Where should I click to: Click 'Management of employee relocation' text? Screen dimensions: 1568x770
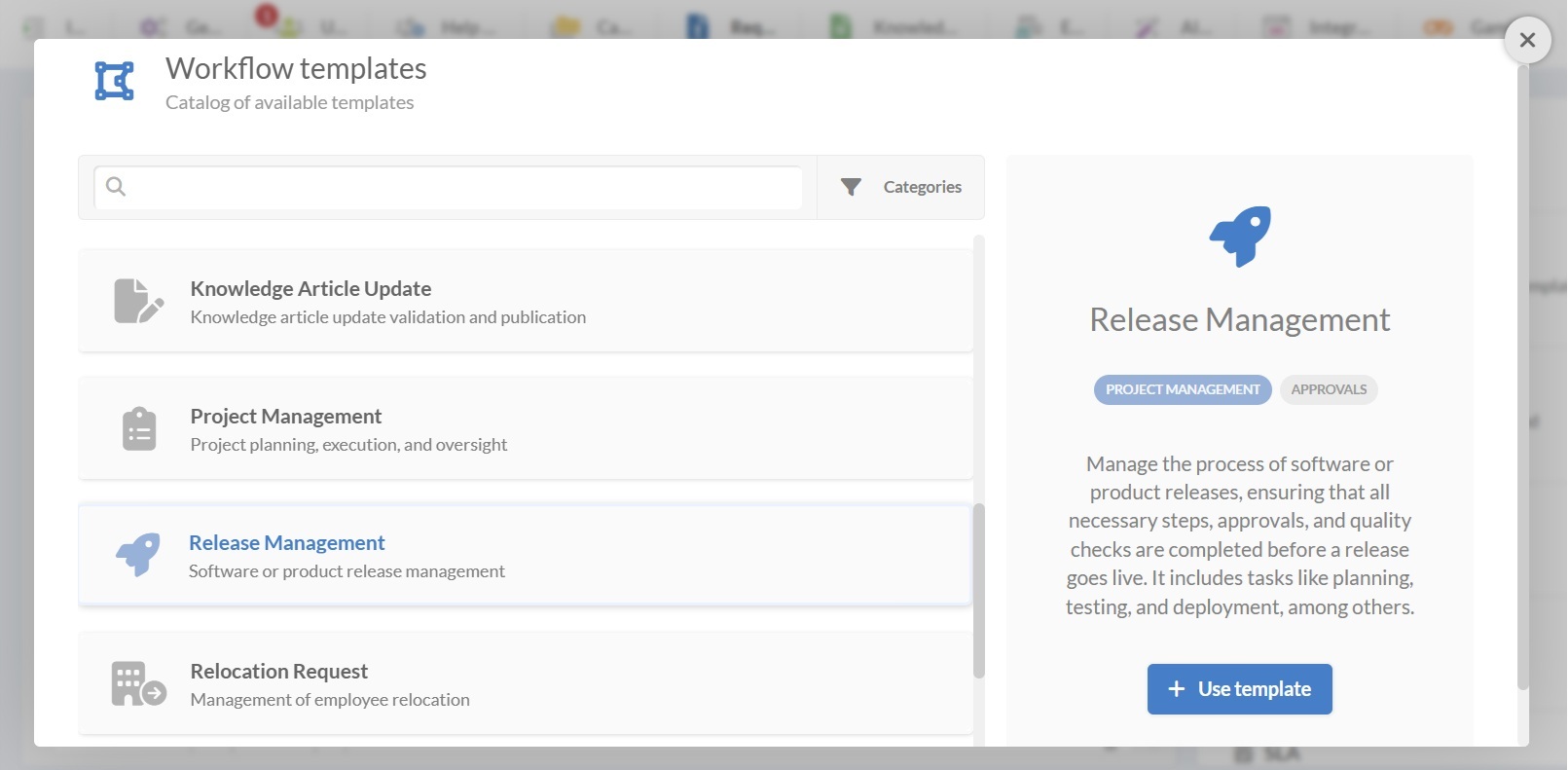click(330, 700)
